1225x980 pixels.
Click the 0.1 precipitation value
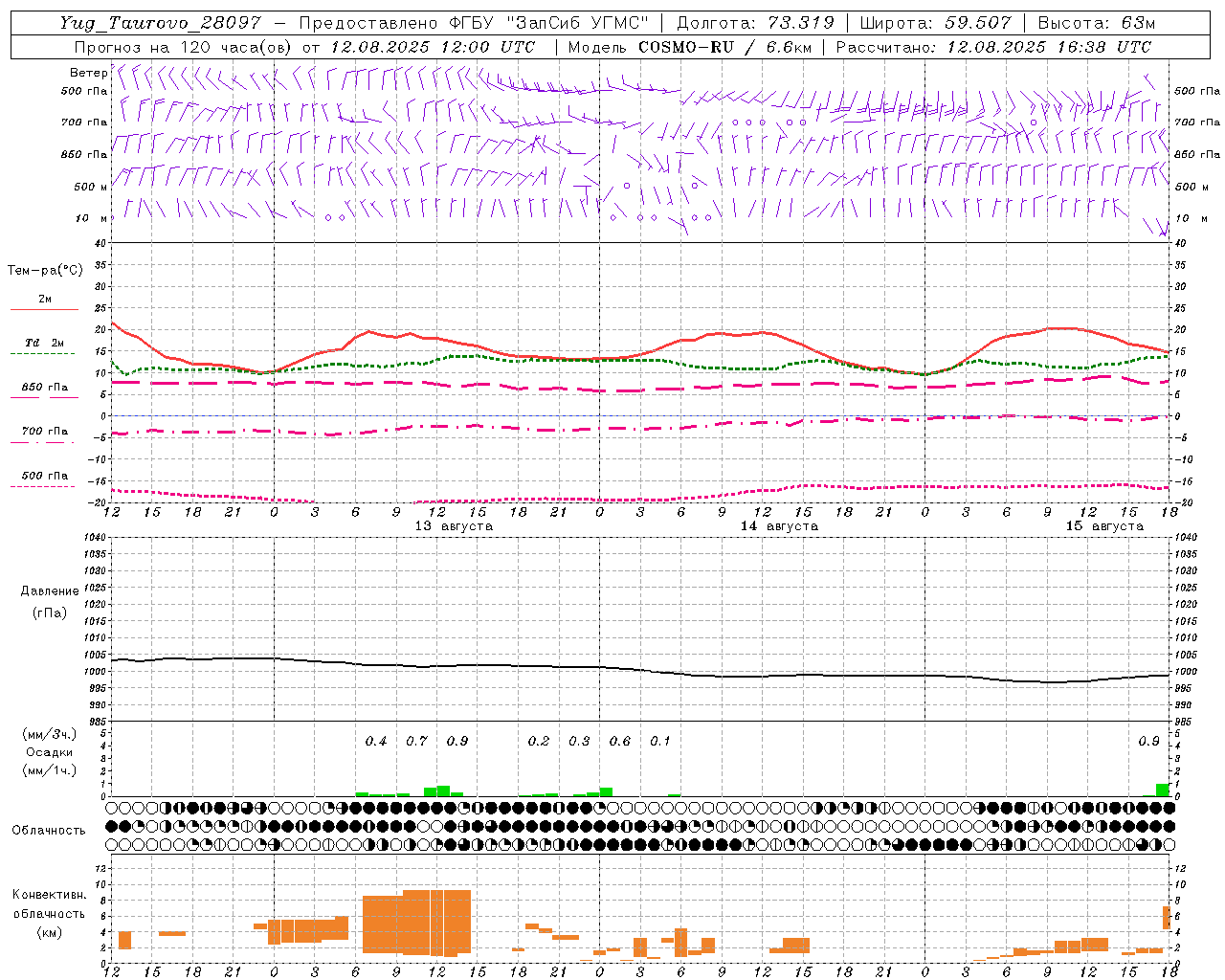[660, 741]
